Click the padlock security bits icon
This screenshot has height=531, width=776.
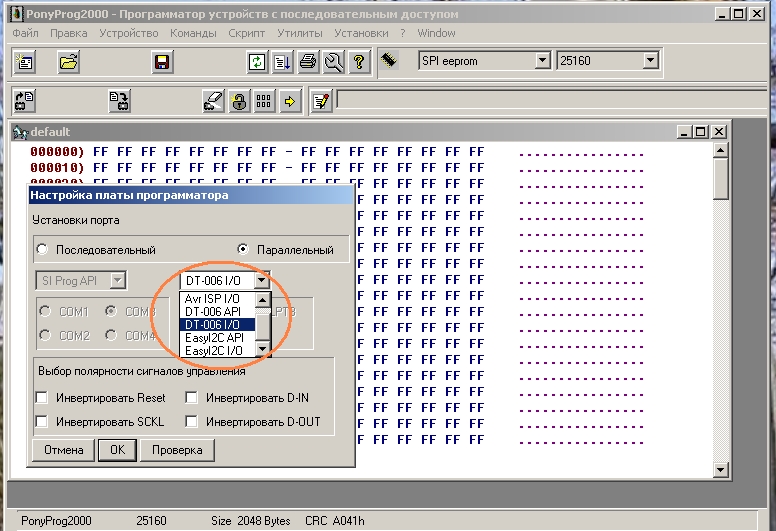(238, 101)
